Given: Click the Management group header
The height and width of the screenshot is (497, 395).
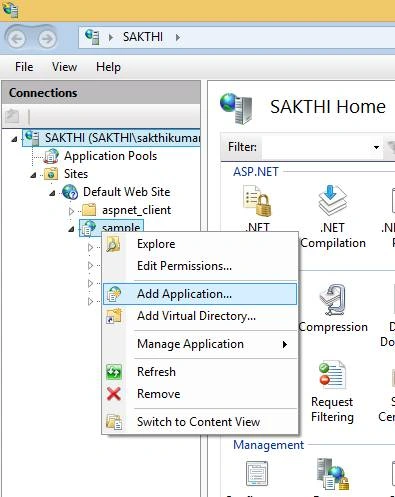Looking at the screenshot, I should pyautogui.click(x=268, y=445).
